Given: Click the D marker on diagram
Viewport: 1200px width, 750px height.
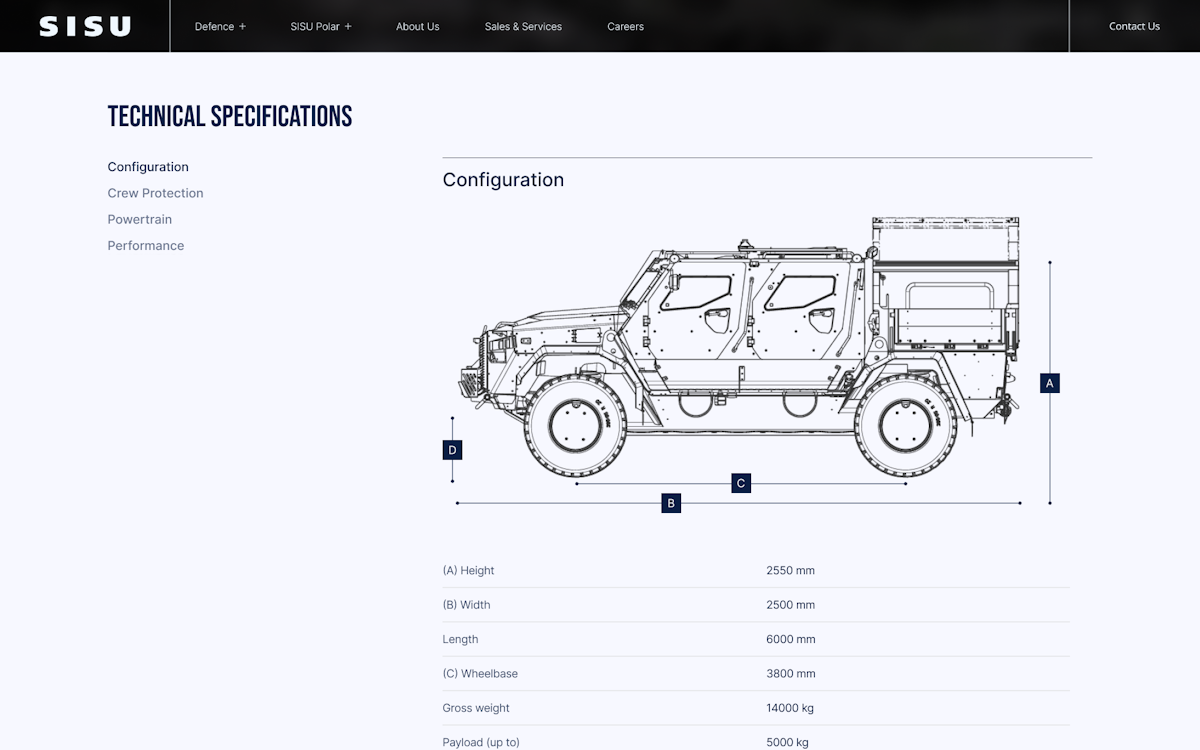Looking at the screenshot, I should pos(452,450).
